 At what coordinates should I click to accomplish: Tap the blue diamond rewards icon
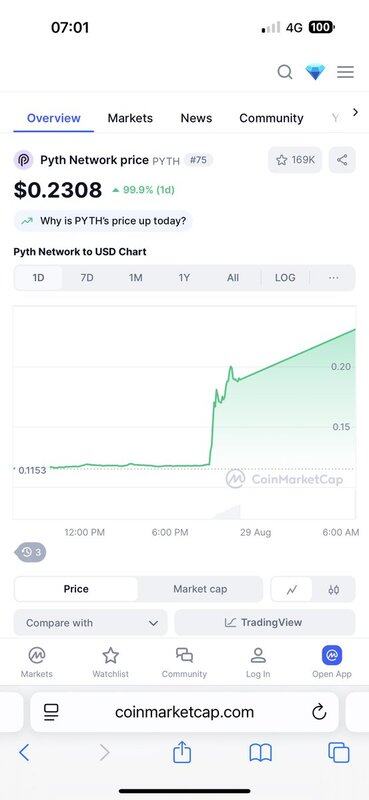click(x=315, y=72)
